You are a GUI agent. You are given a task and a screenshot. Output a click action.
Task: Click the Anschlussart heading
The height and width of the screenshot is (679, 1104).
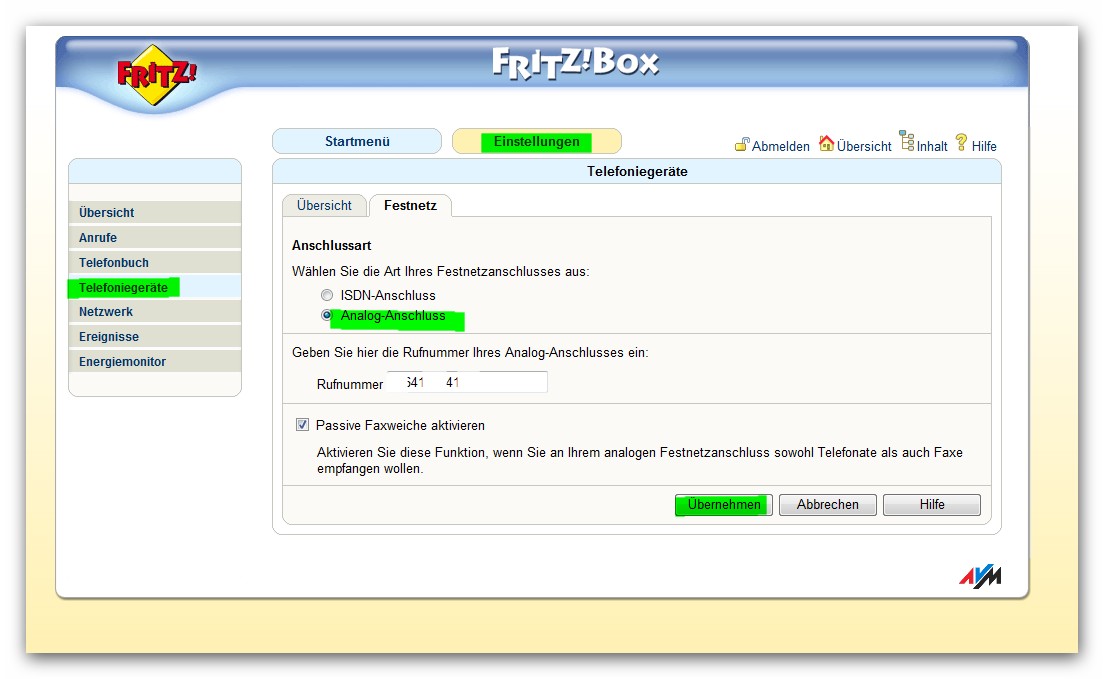pos(331,245)
